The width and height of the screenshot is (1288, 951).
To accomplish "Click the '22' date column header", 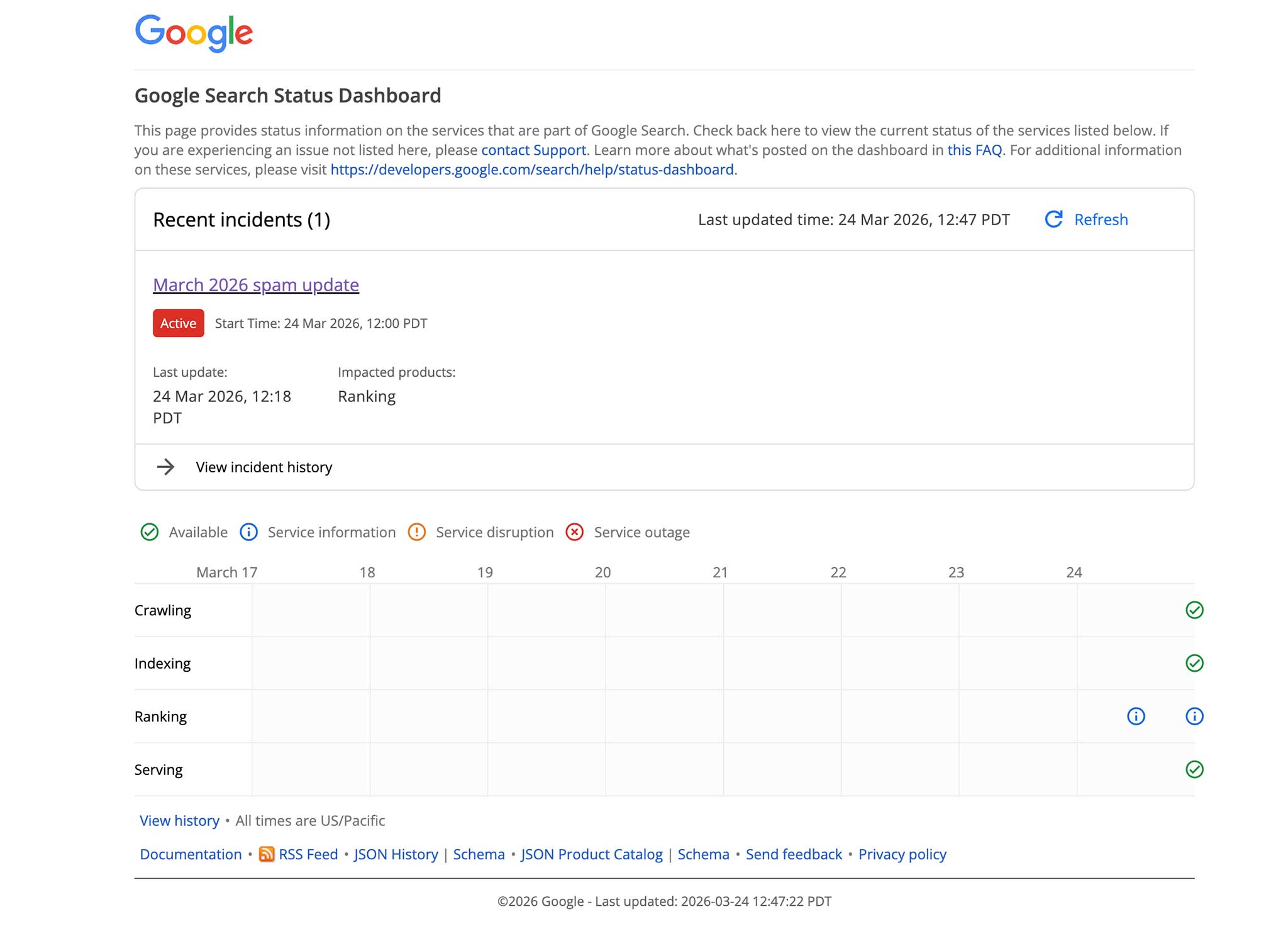I will (x=838, y=572).
